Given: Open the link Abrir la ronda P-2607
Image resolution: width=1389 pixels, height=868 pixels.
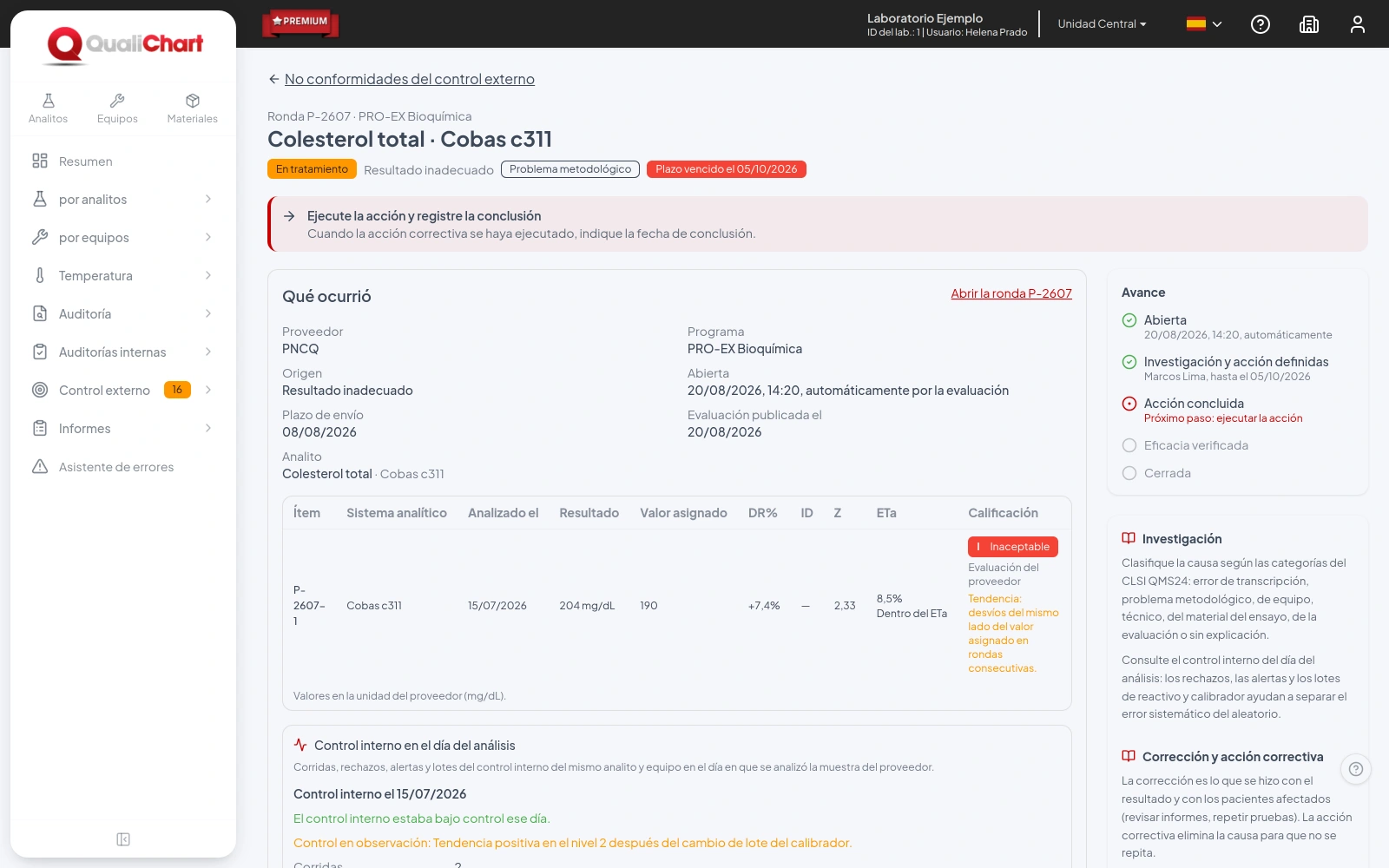Looking at the screenshot, I should 1011,293.
